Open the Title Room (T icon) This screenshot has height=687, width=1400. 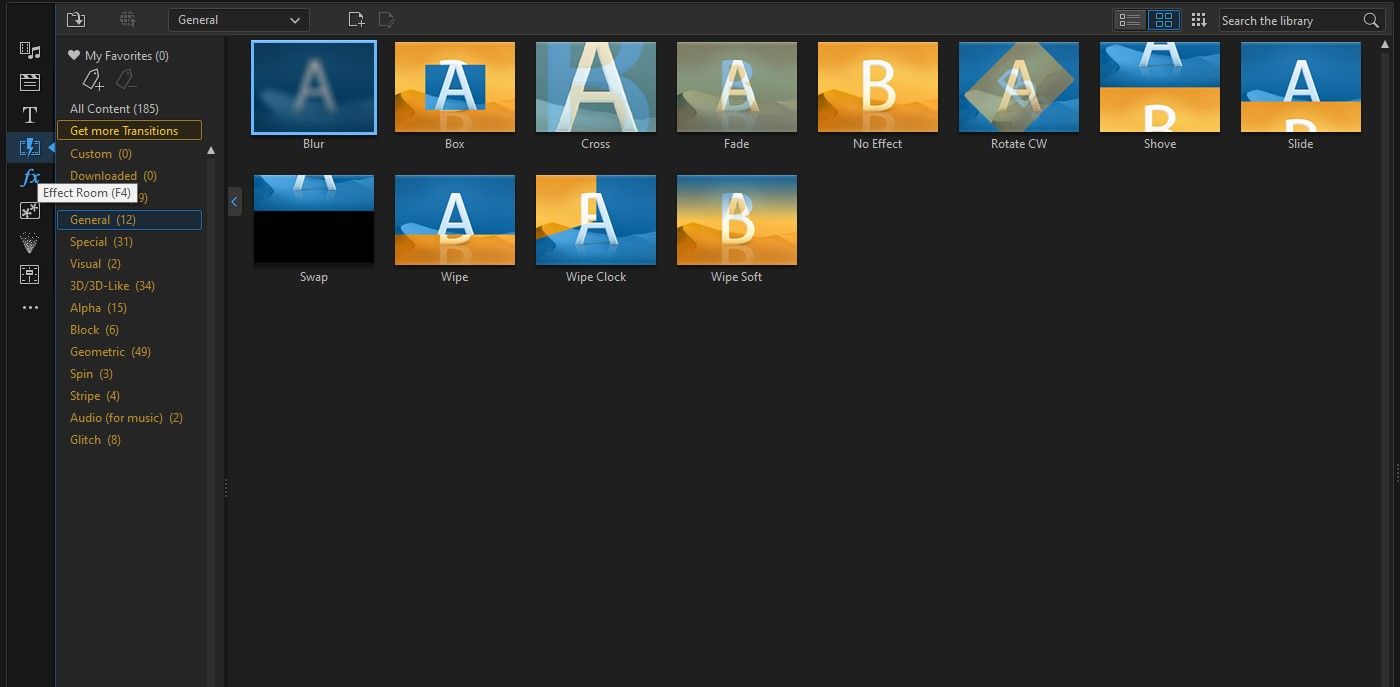[x=30, y=115]
